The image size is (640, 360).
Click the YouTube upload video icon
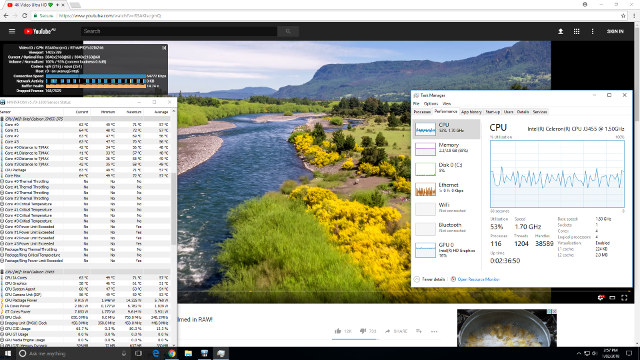[x=560, y=31]
